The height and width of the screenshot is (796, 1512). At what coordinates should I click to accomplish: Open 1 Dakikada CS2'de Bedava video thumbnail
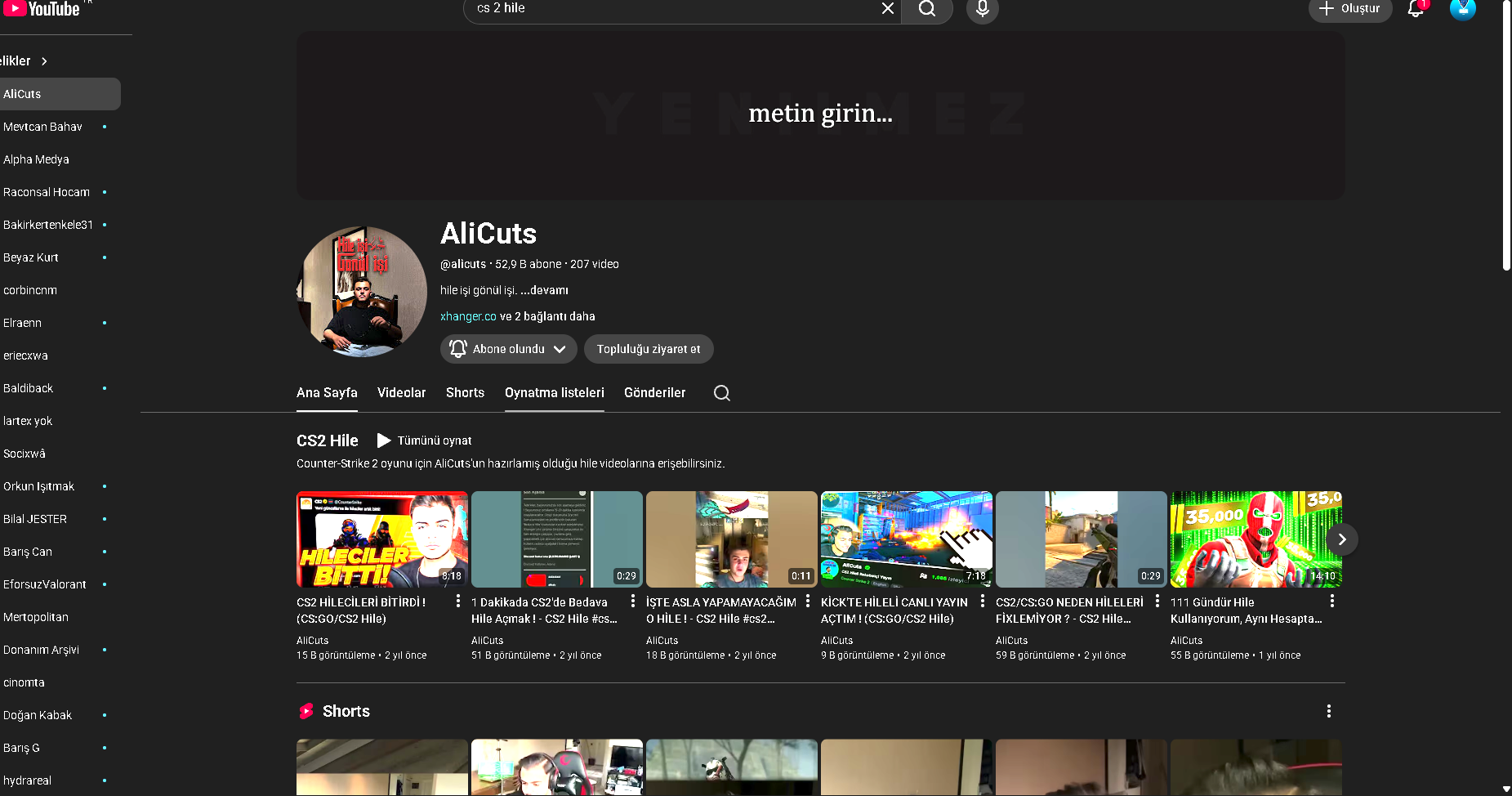[x=557, y=539]
